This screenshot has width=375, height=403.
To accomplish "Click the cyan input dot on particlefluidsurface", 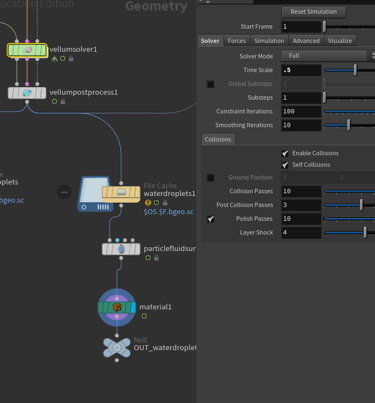I will tap(117, 240).
